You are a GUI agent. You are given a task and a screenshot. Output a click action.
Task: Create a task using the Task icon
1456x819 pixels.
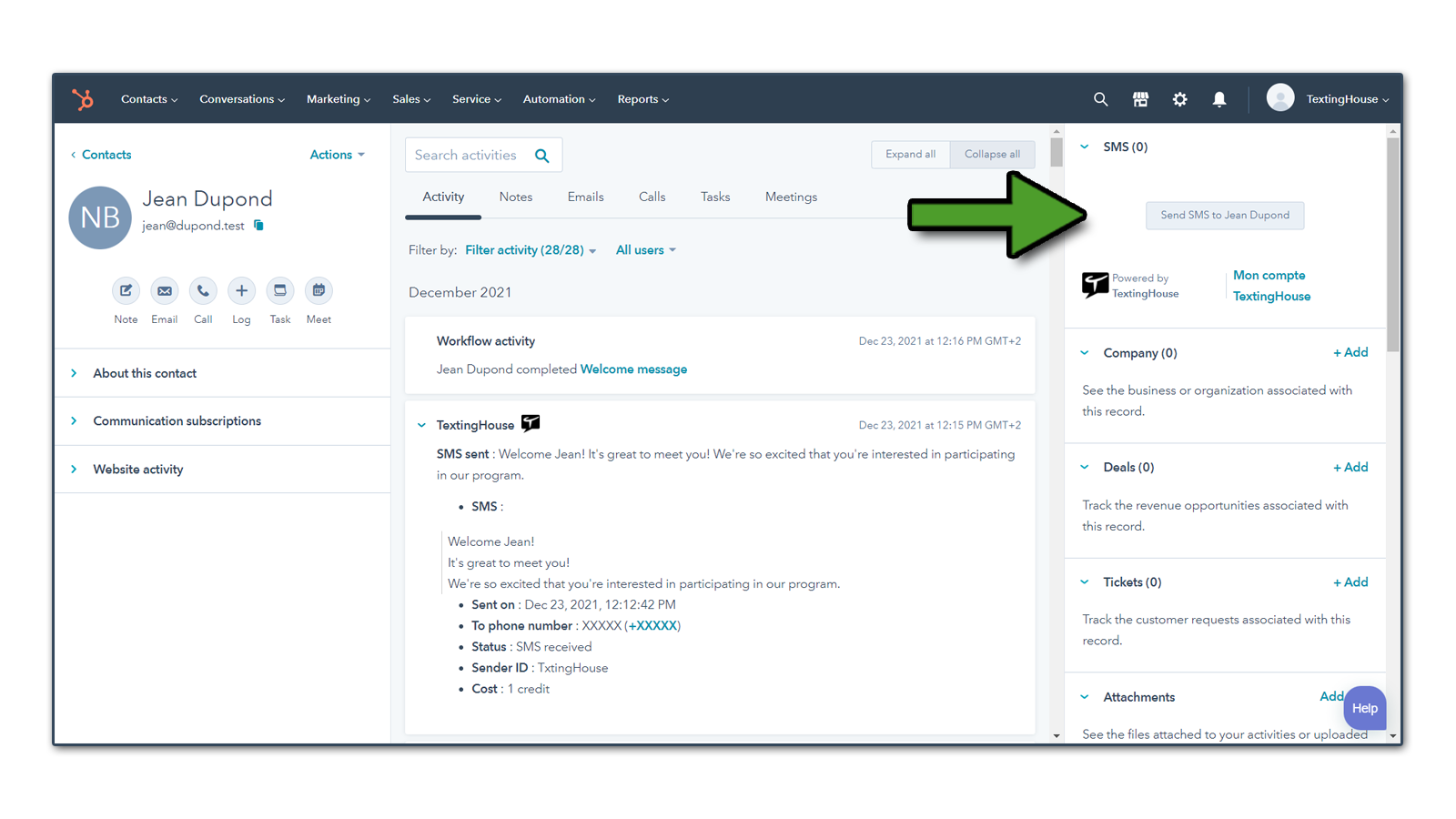279,289
